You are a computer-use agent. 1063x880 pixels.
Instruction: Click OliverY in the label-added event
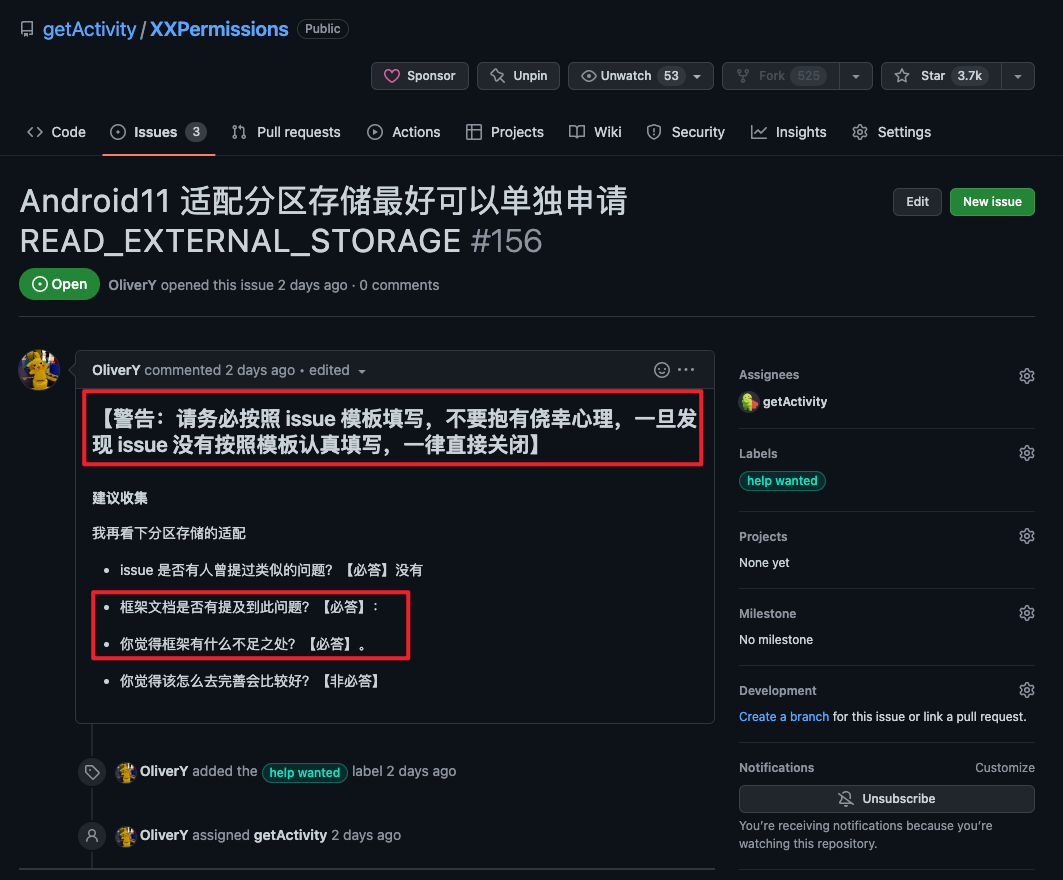click(163, 771)
